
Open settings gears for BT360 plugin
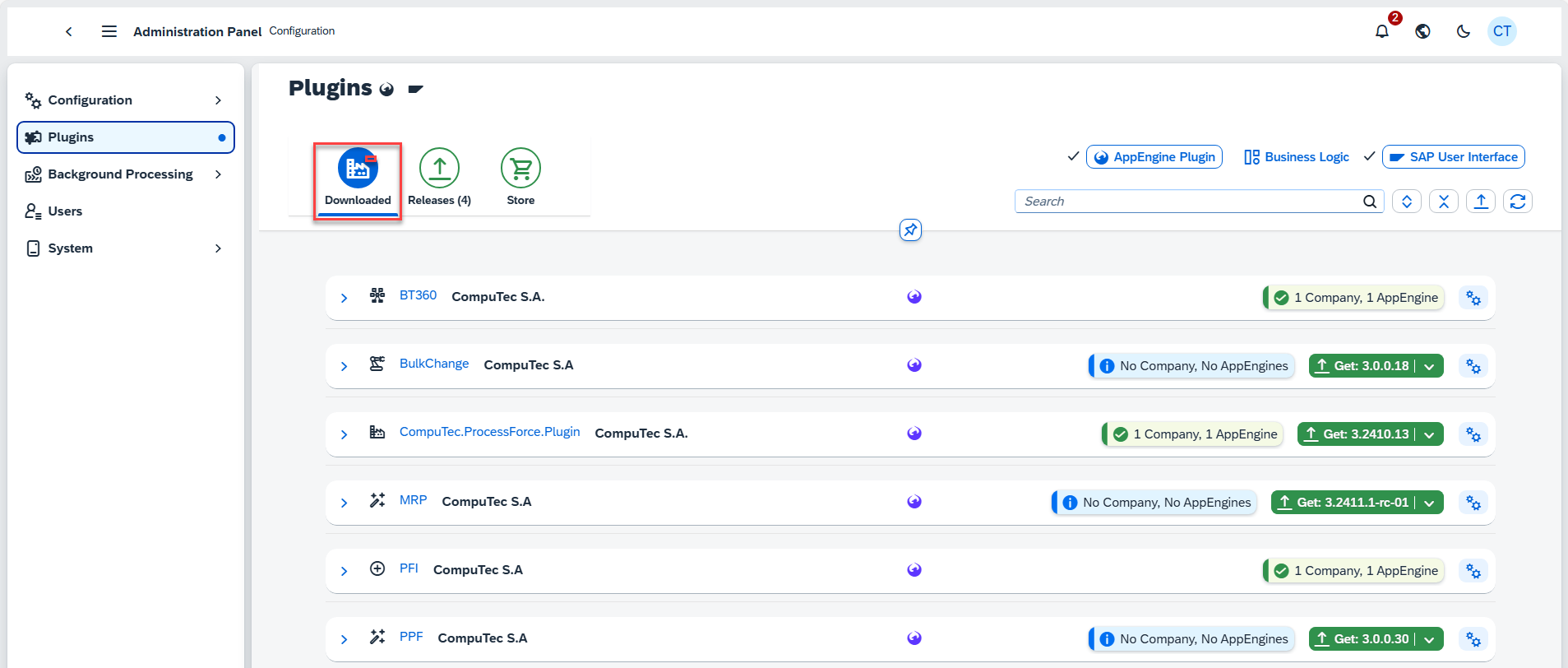tap(1473, 298)
